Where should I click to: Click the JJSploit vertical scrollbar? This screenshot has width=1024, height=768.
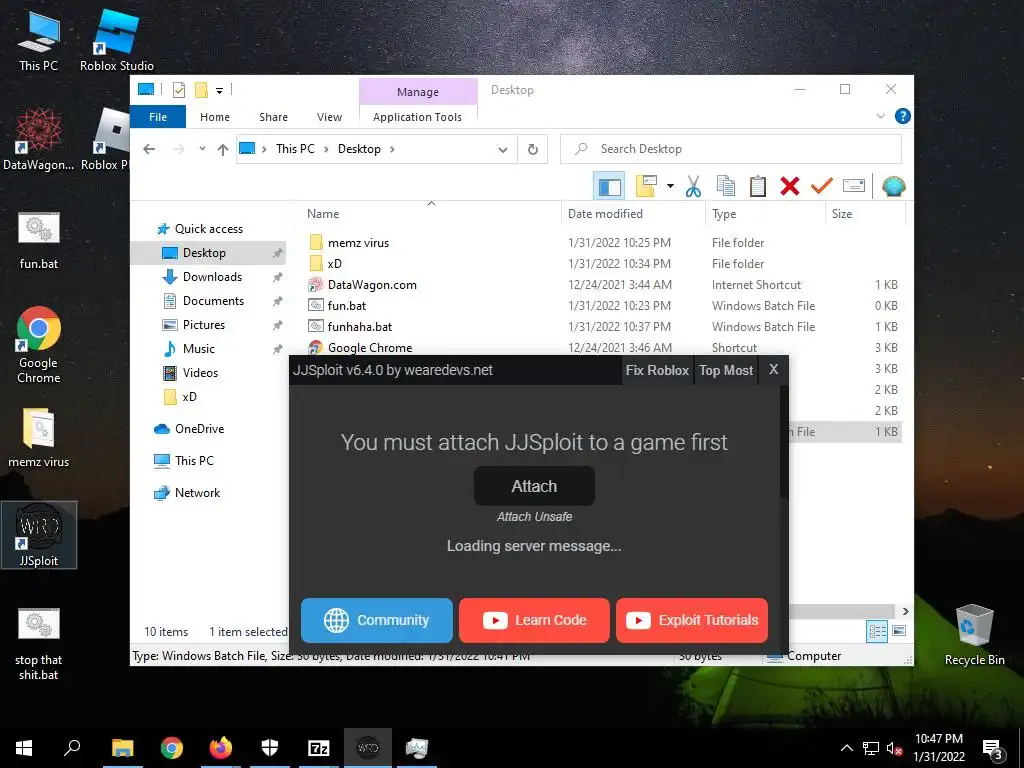coord(784,443)
